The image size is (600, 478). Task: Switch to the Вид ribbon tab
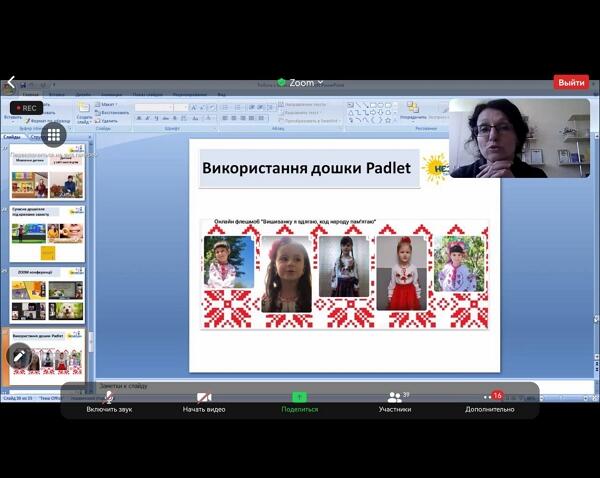[222, 94]
